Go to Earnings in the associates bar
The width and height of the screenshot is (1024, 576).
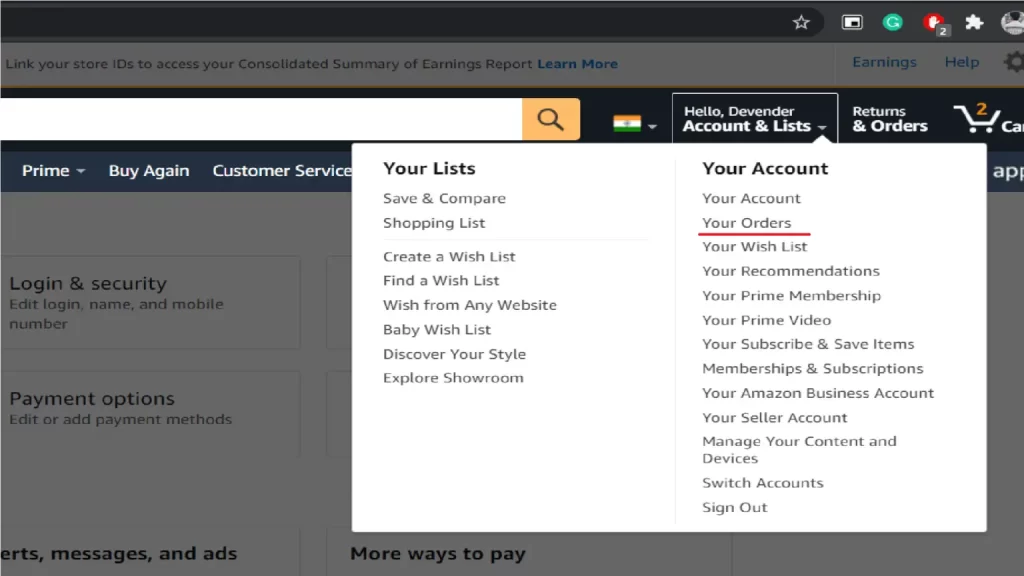884,62
